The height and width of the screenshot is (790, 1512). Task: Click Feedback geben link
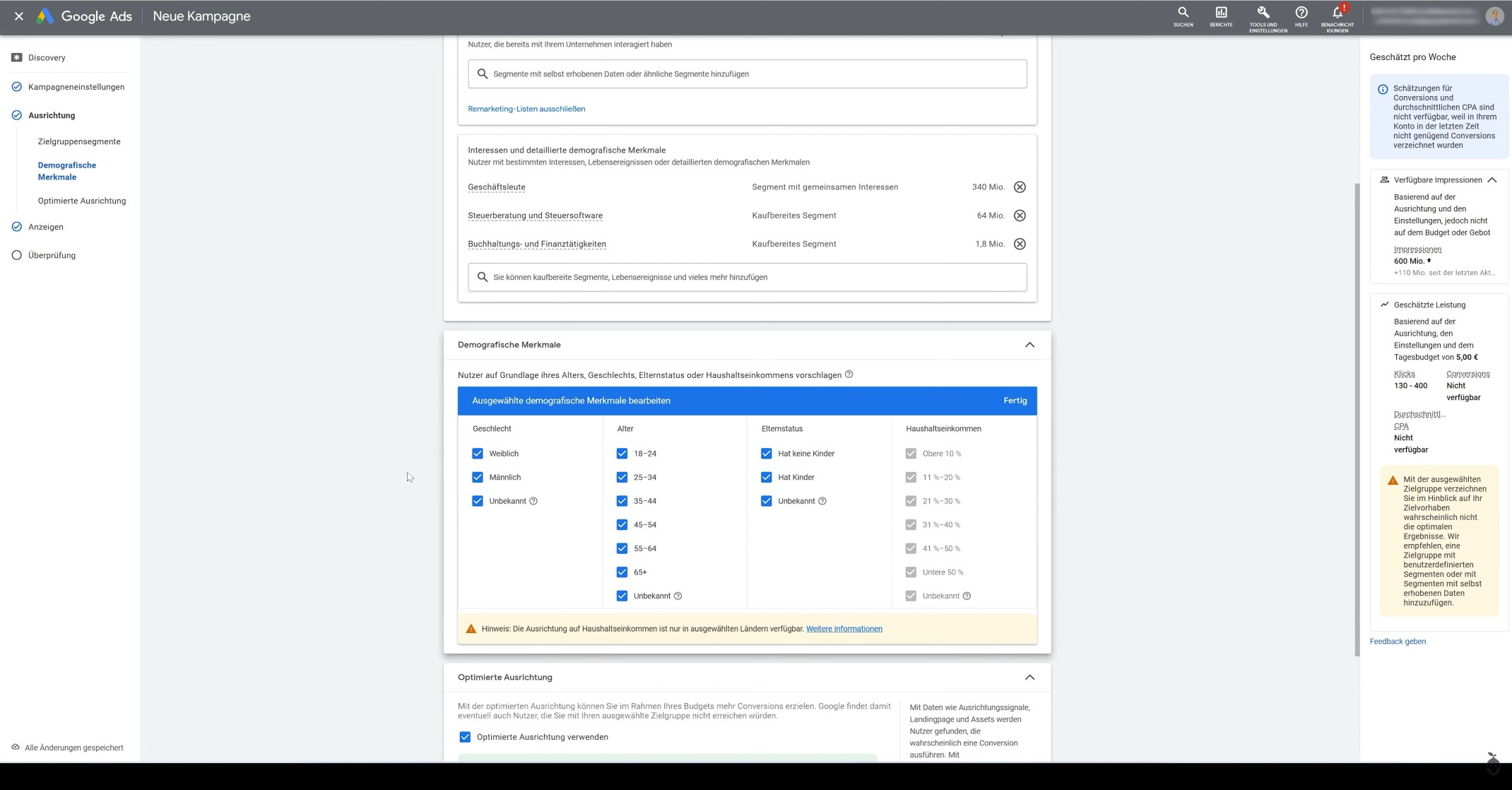(1398, 642)
